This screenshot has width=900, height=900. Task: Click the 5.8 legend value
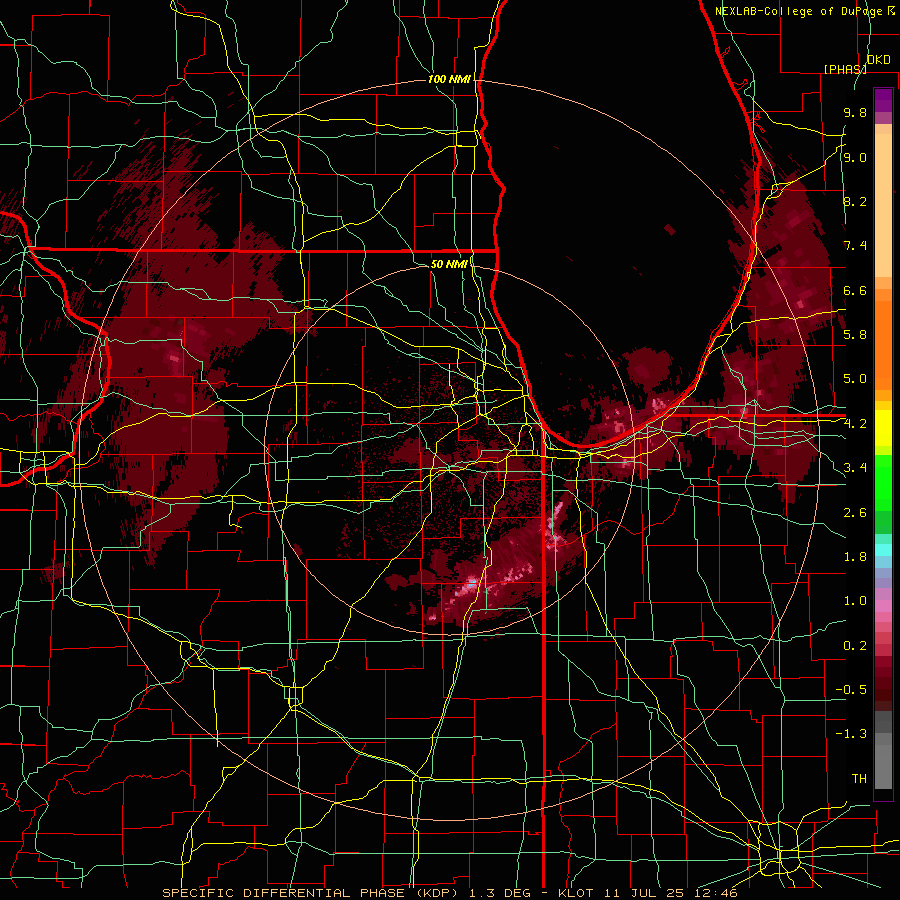855,334
